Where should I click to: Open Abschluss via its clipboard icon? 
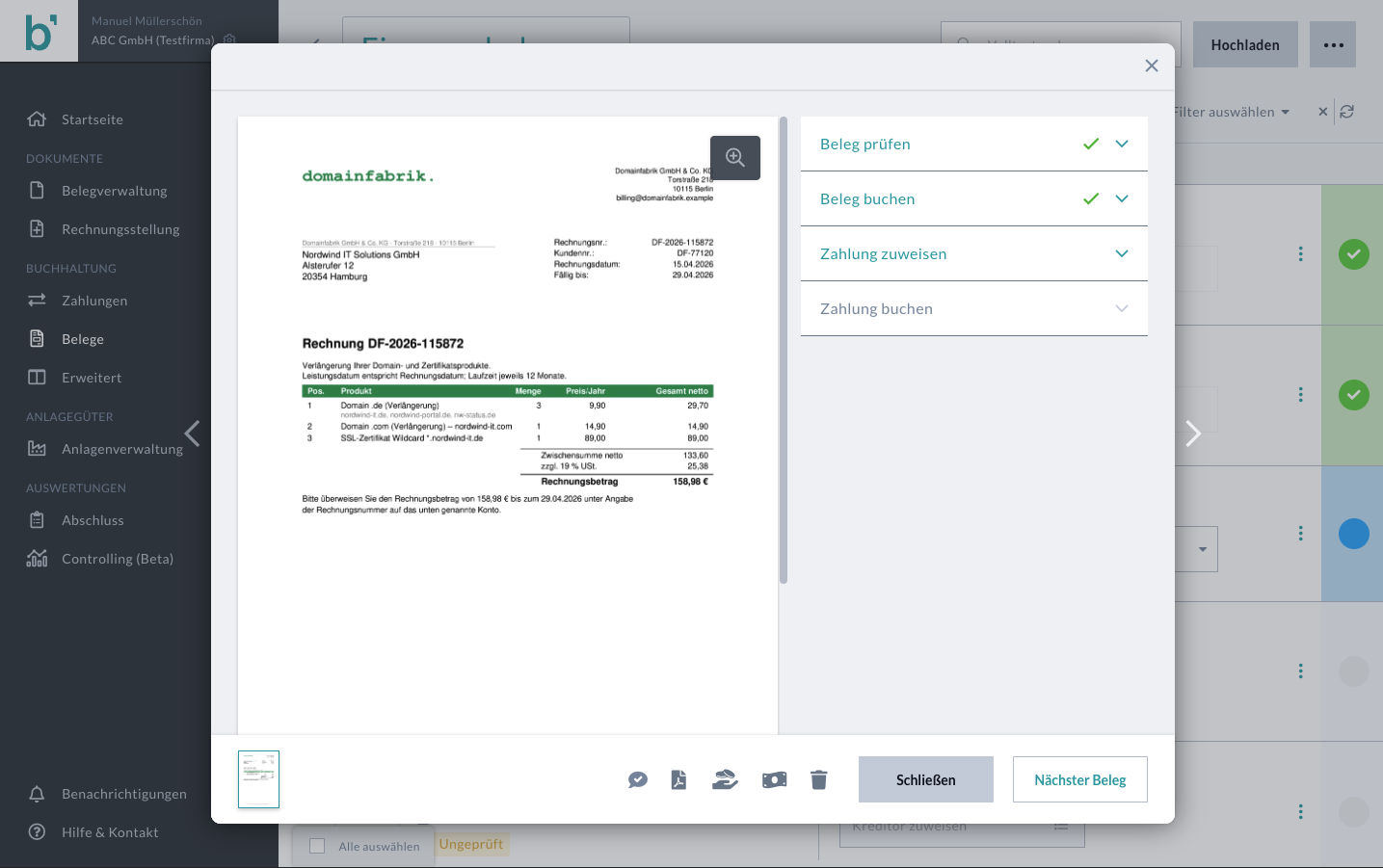click(x=37, y=520)
